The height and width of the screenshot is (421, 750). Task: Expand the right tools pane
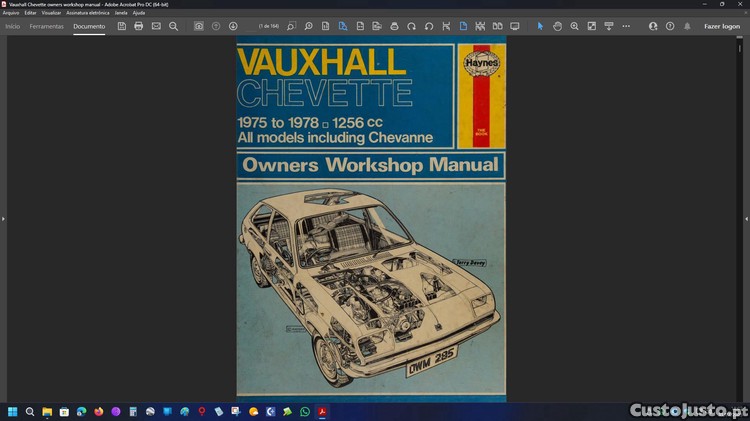tap(746, 218)
